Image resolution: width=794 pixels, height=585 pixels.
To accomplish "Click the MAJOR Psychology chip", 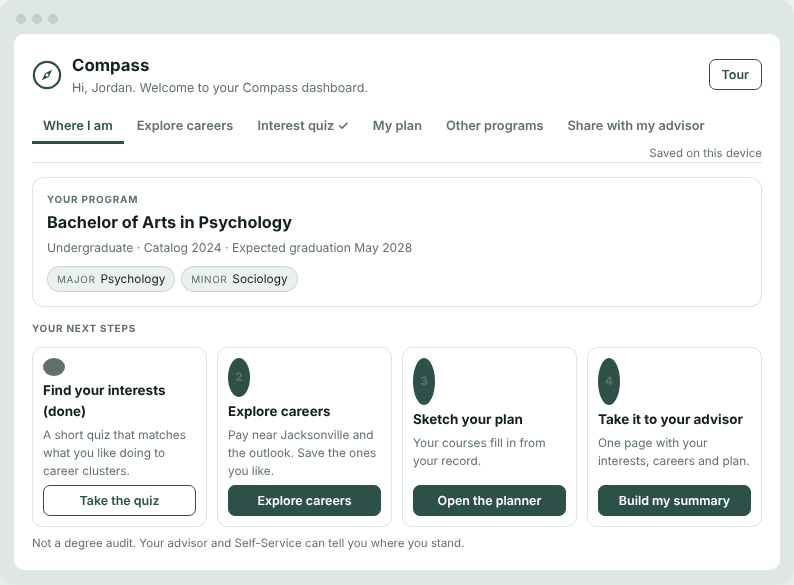I will (111, 279).
